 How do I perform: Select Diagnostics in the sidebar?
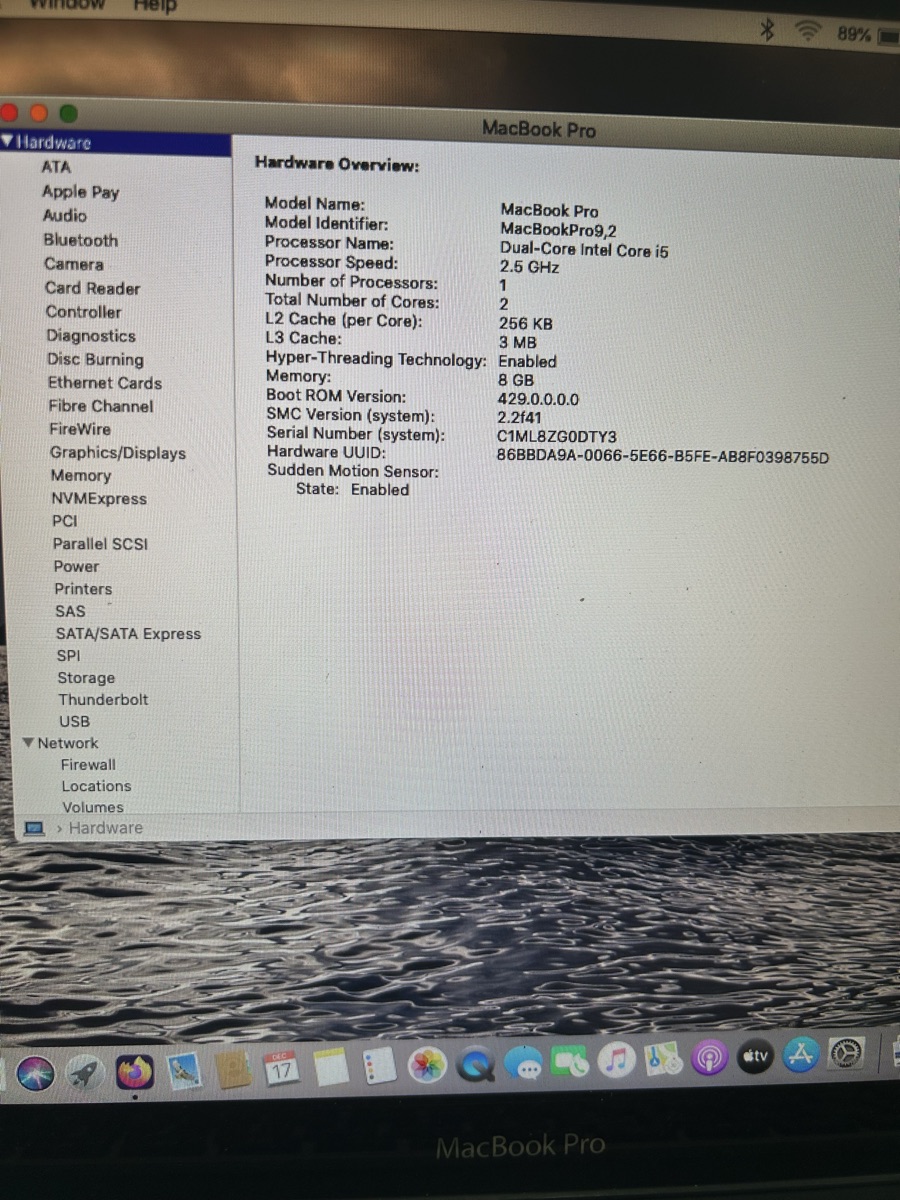coord(90,336)
